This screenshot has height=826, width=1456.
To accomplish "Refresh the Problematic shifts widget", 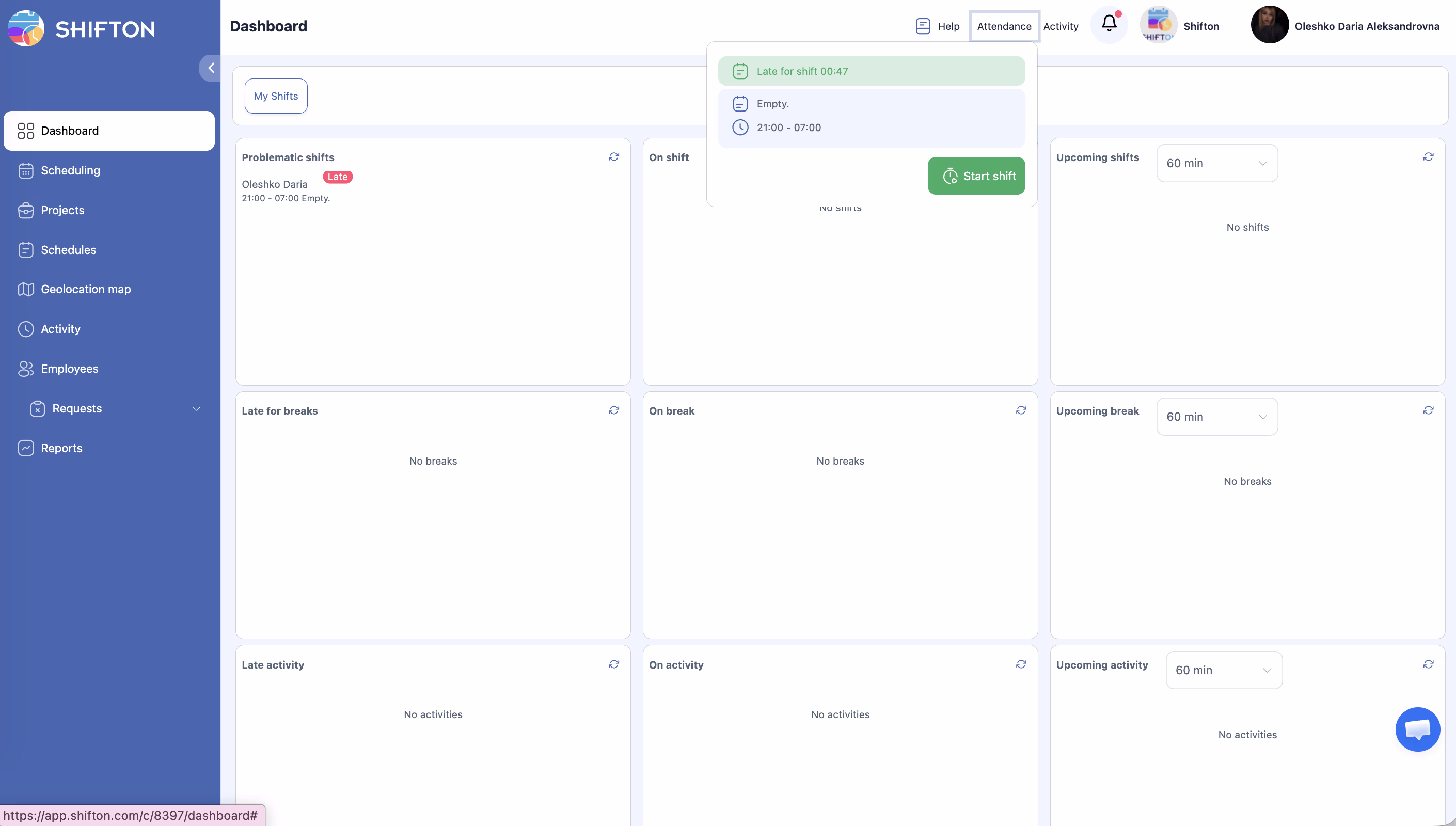I will pos(614,156).
